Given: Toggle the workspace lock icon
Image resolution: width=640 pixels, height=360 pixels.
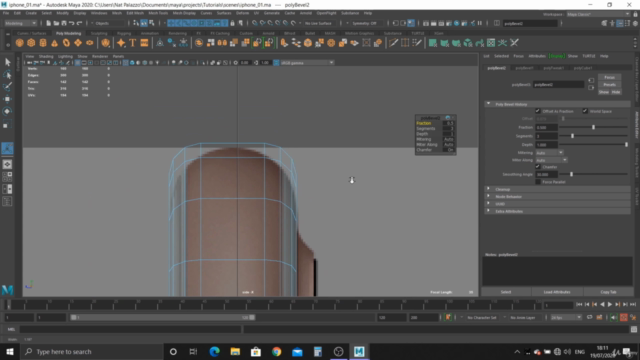Looking at the screenshot, I should (x=635, y=14).
